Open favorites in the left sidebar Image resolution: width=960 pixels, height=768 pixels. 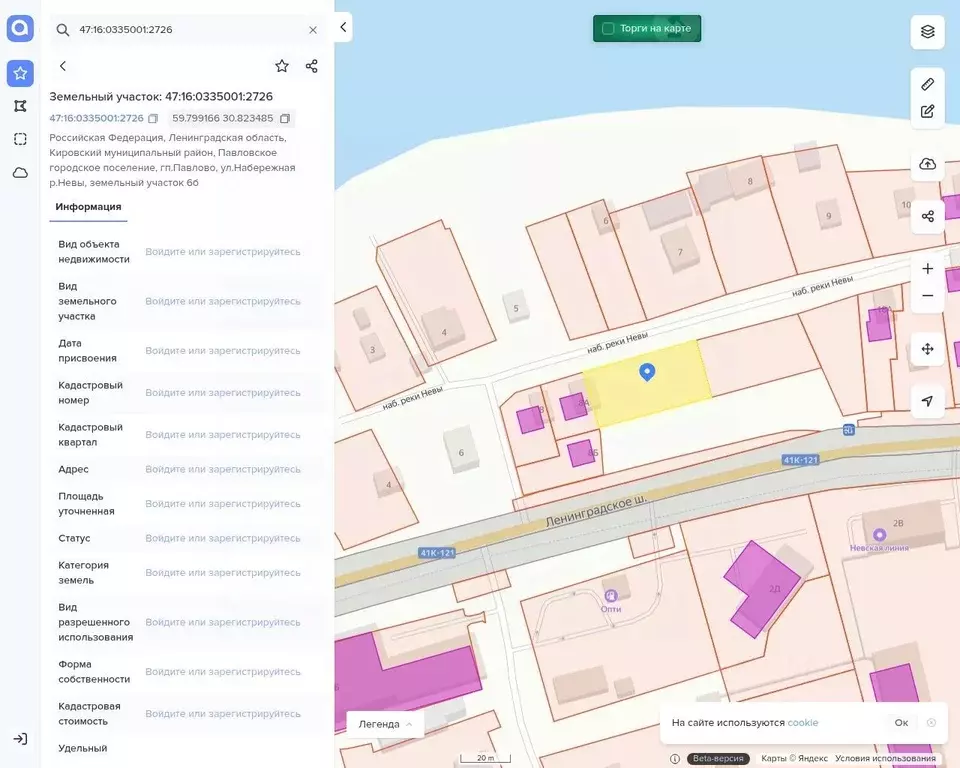tap(20, 73)
